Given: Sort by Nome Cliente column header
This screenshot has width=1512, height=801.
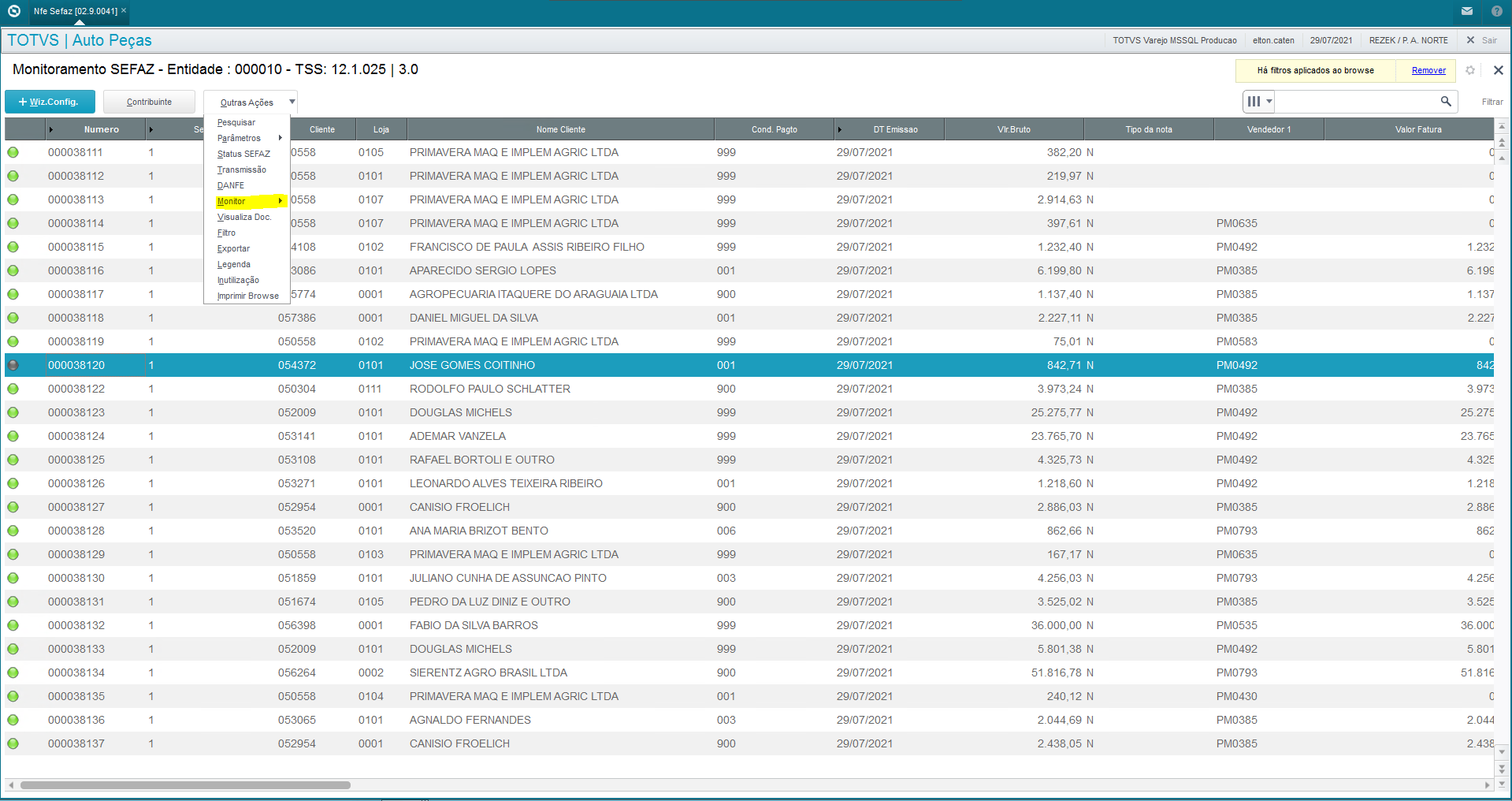Looking at the screenshot, I should tap(560, 129).
